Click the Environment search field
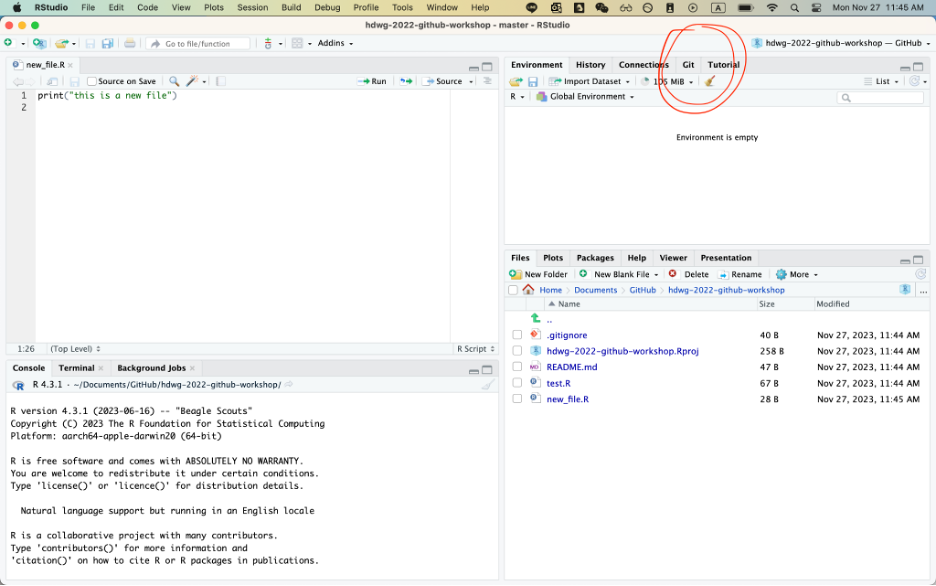Screen dimensions: 936x586 (x=880, y=97)
